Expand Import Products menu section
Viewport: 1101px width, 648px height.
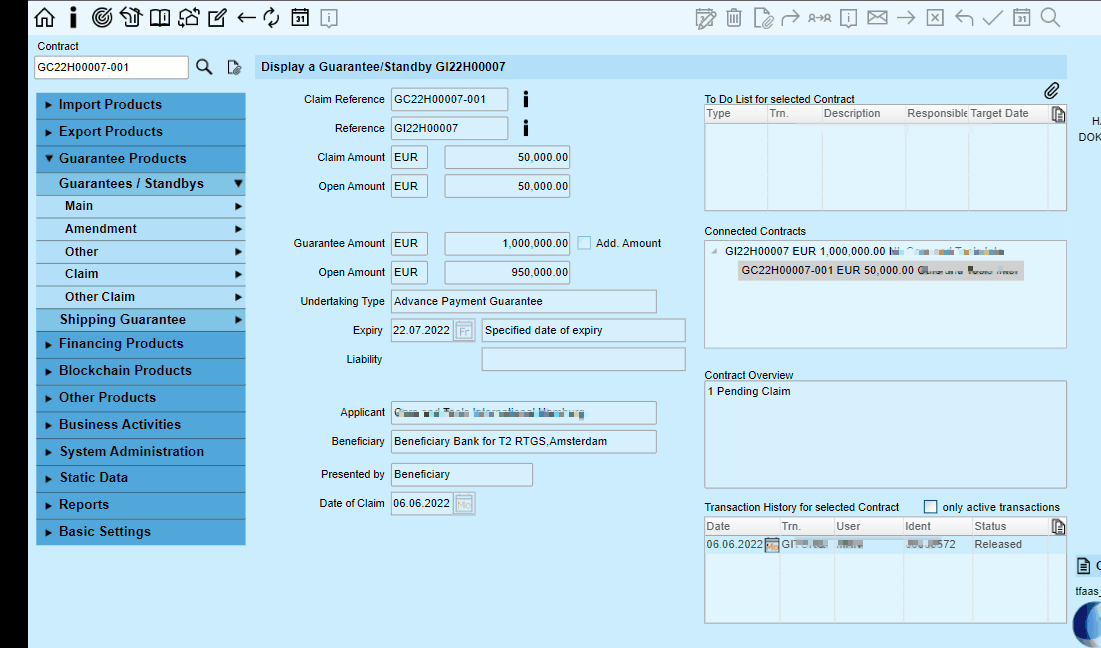point(140,105)
